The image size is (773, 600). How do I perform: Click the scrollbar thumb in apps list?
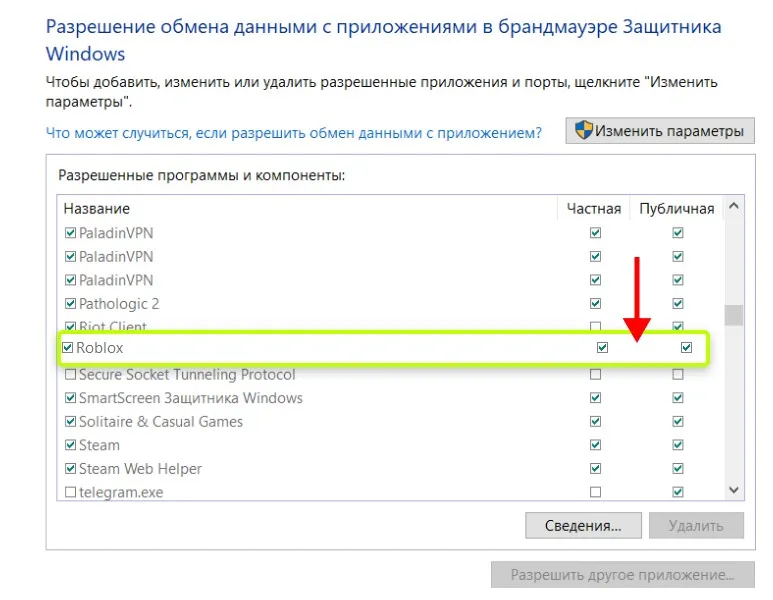pos(734,316)
